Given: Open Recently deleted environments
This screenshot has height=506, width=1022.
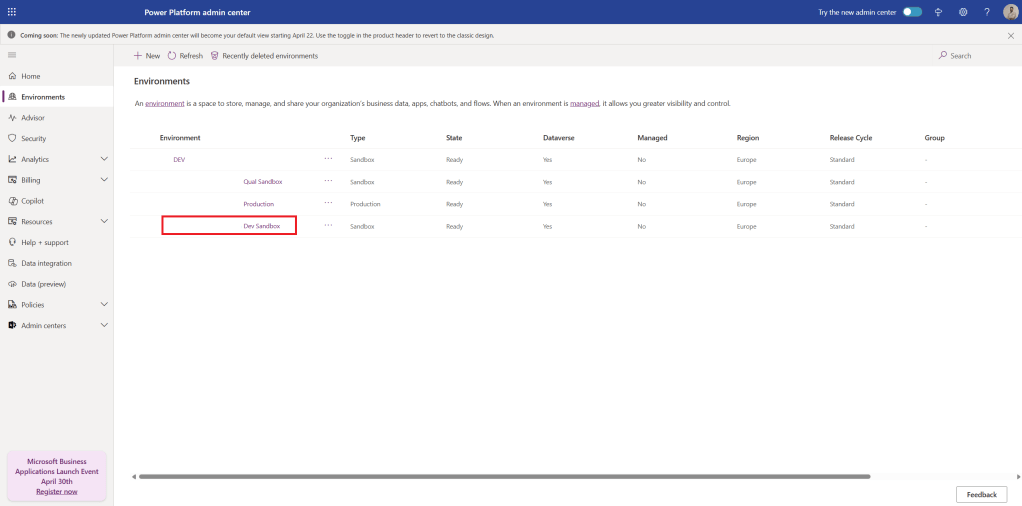Looking at the screenshot, I should [263, 56].
